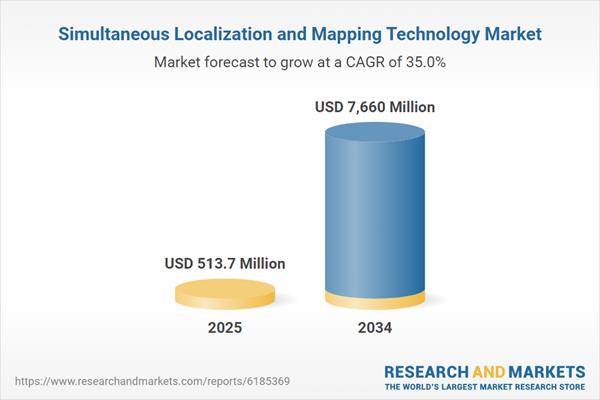Viewport: 600px width, 400px height.
Task: Click the word RESEARCH in the logo
Action: point(427,371)
